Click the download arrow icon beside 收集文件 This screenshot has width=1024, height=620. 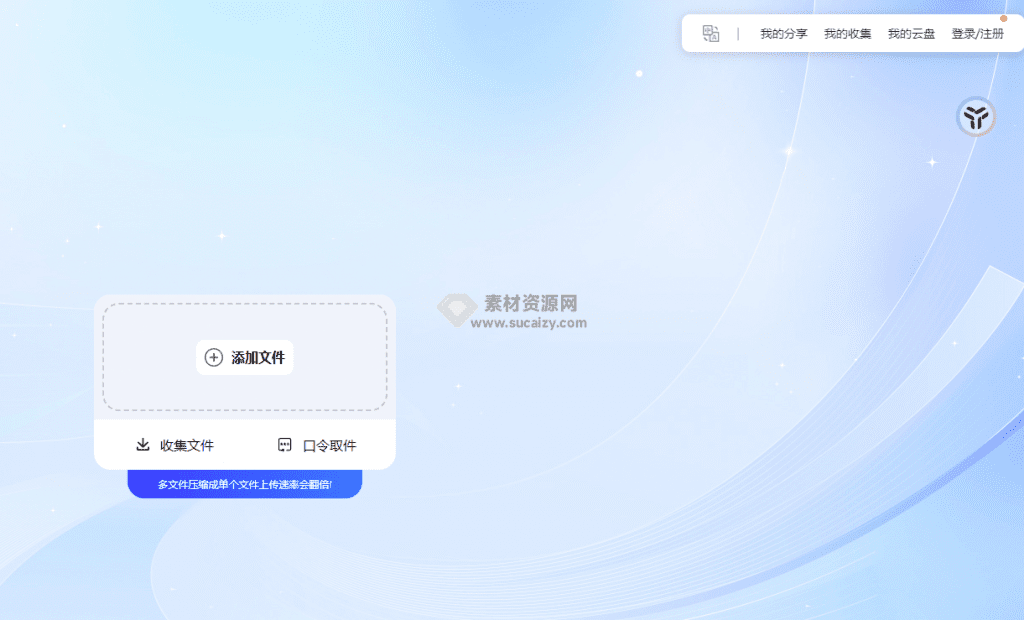click(143, 445)
